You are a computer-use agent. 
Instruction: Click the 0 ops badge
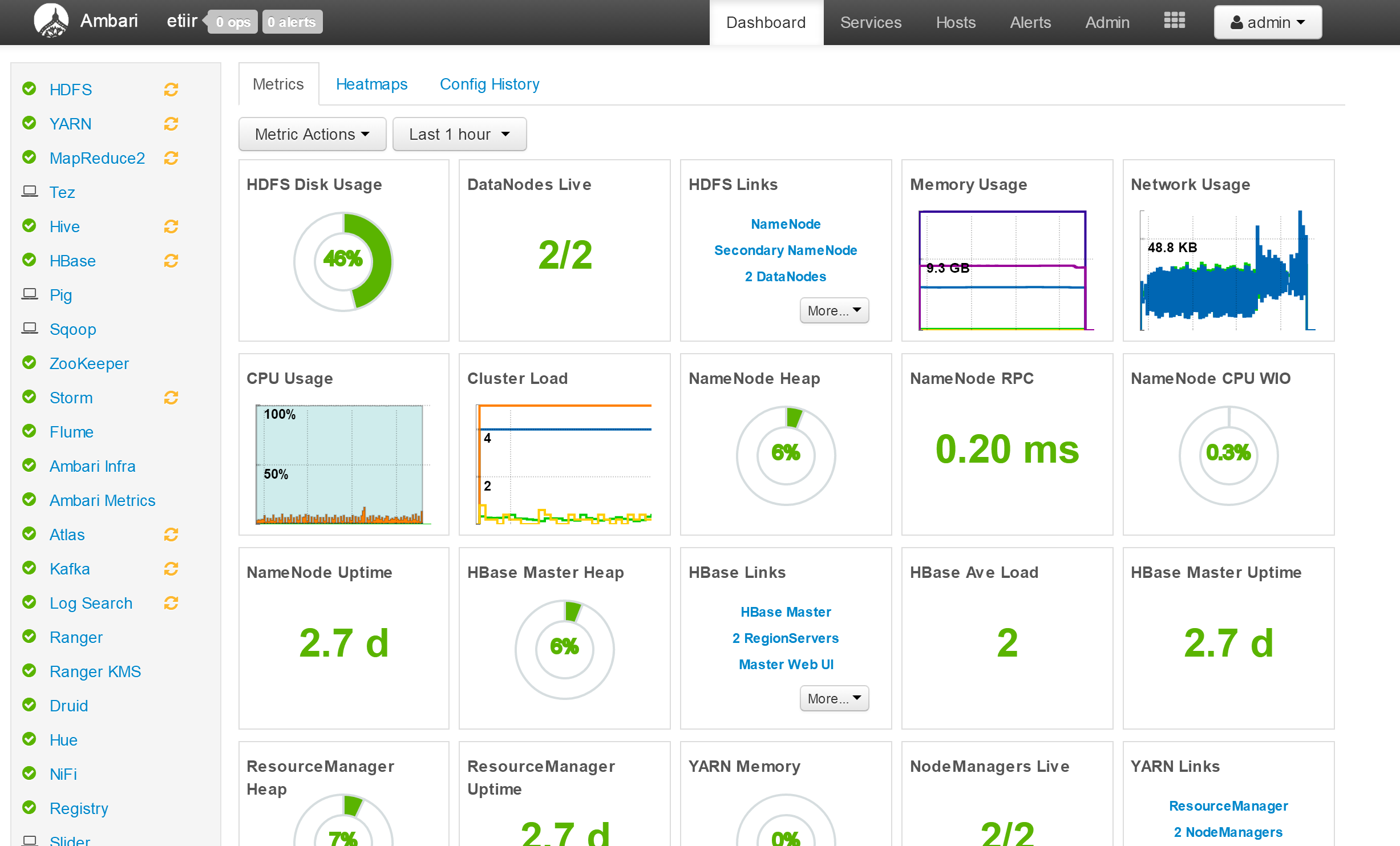tap(233, 22)
